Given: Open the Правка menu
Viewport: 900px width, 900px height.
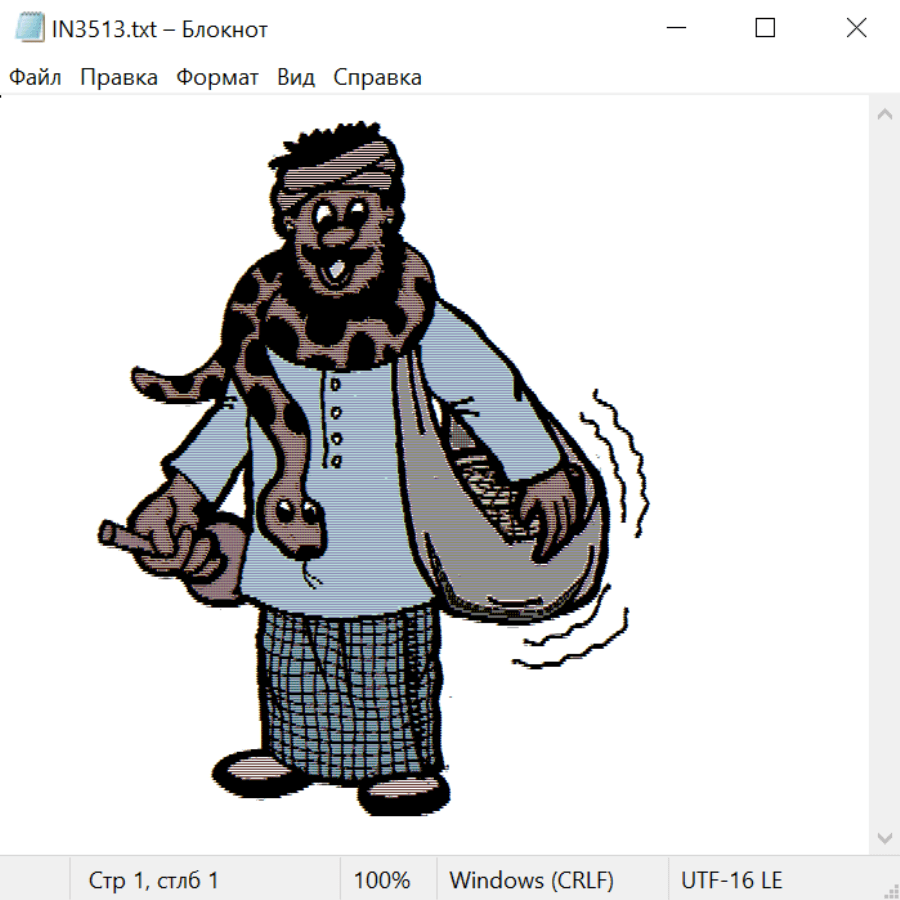Looking at the screenshot, I should point(119,78).
